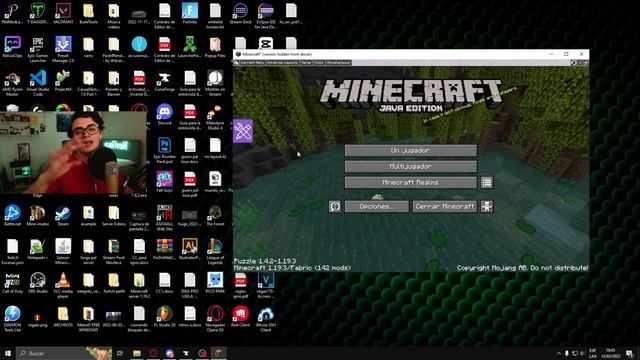Start Un jugador in Minecraft menu
Viewport: 640px width, 360px height.
410,151
